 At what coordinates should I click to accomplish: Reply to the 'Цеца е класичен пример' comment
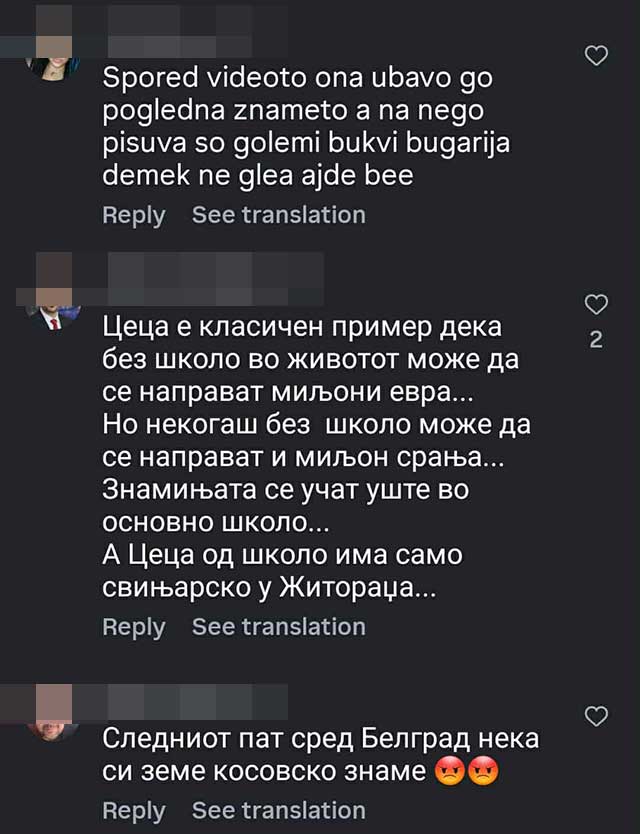[x=133, y=627]
